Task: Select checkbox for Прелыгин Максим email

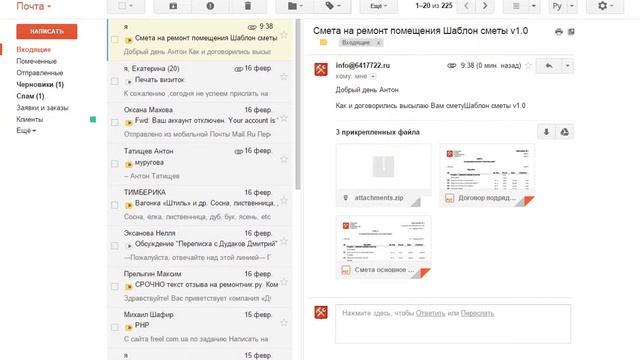Action: tap(115, 287)
